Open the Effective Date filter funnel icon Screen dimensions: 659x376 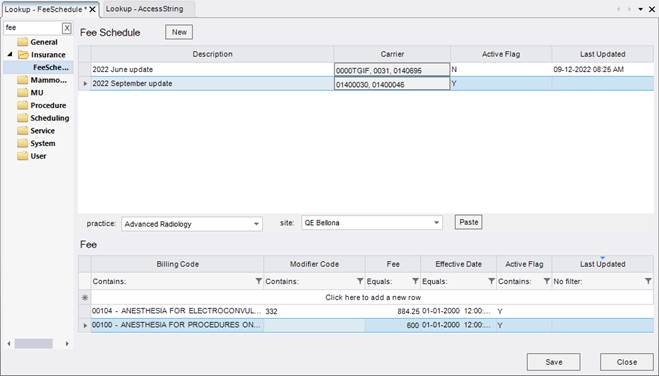click(x=491, y=281)
